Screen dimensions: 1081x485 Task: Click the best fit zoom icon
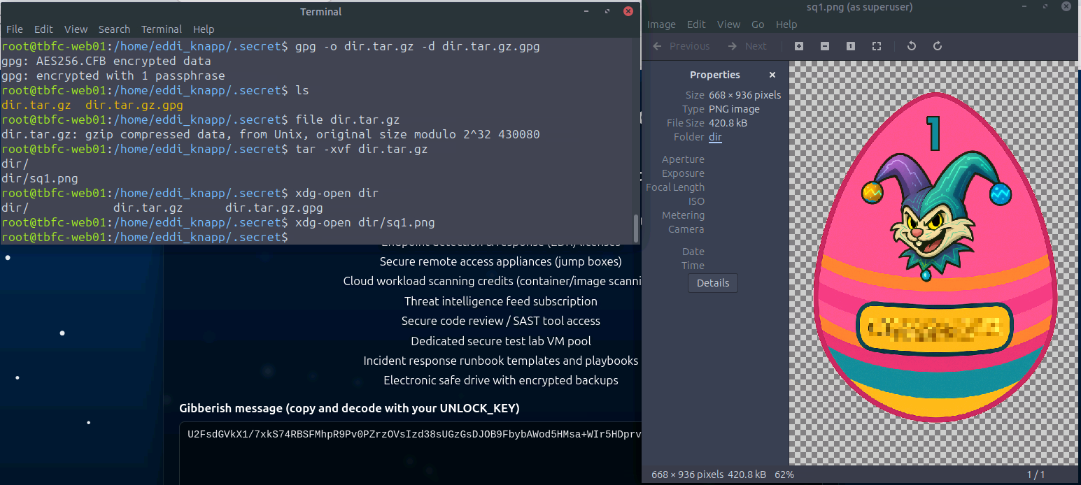tap(877, 46)
